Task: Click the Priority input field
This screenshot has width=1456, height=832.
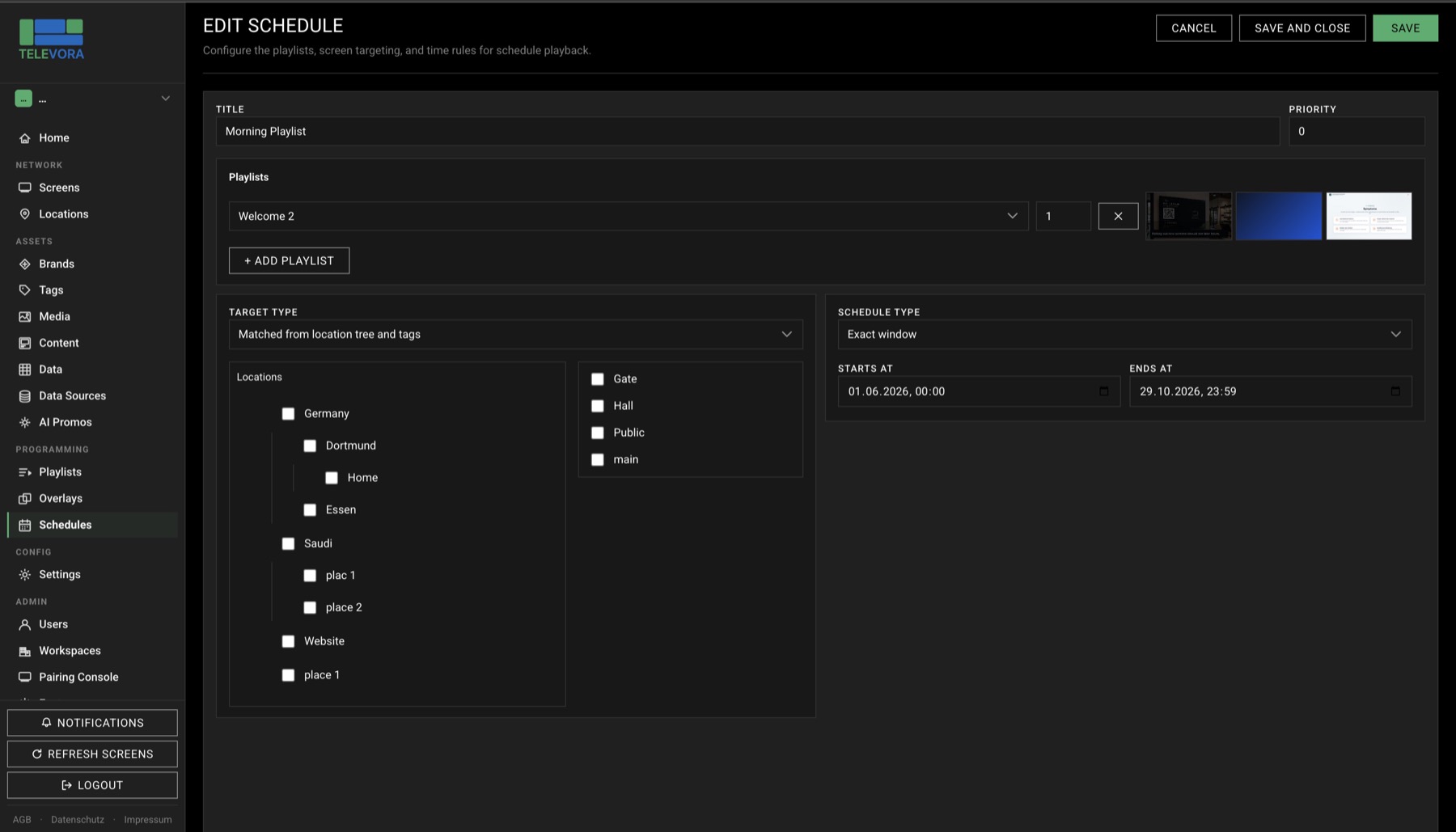Action: pos(1357,131)
